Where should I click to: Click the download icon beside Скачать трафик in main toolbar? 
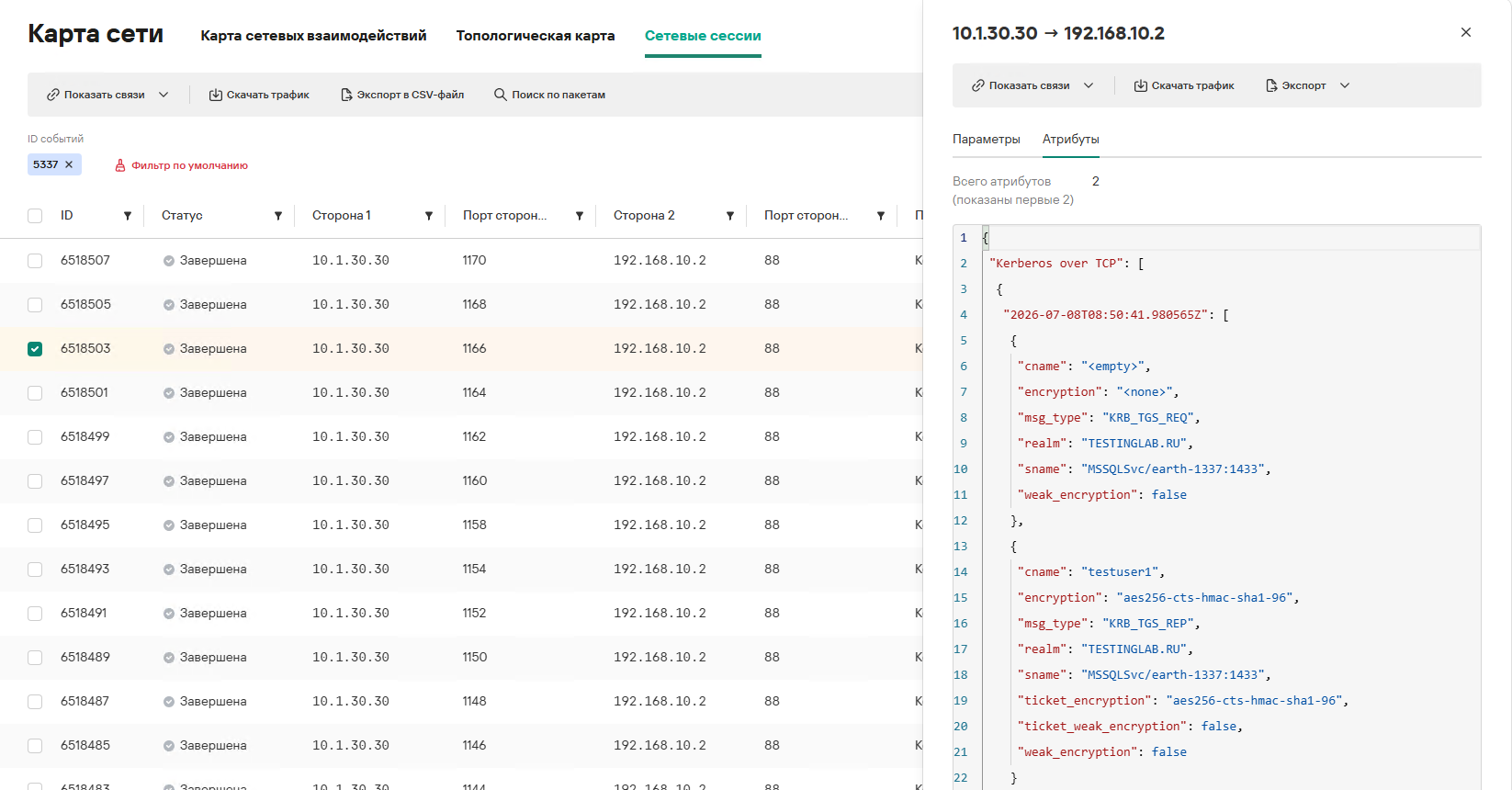(x=216, y=95)
